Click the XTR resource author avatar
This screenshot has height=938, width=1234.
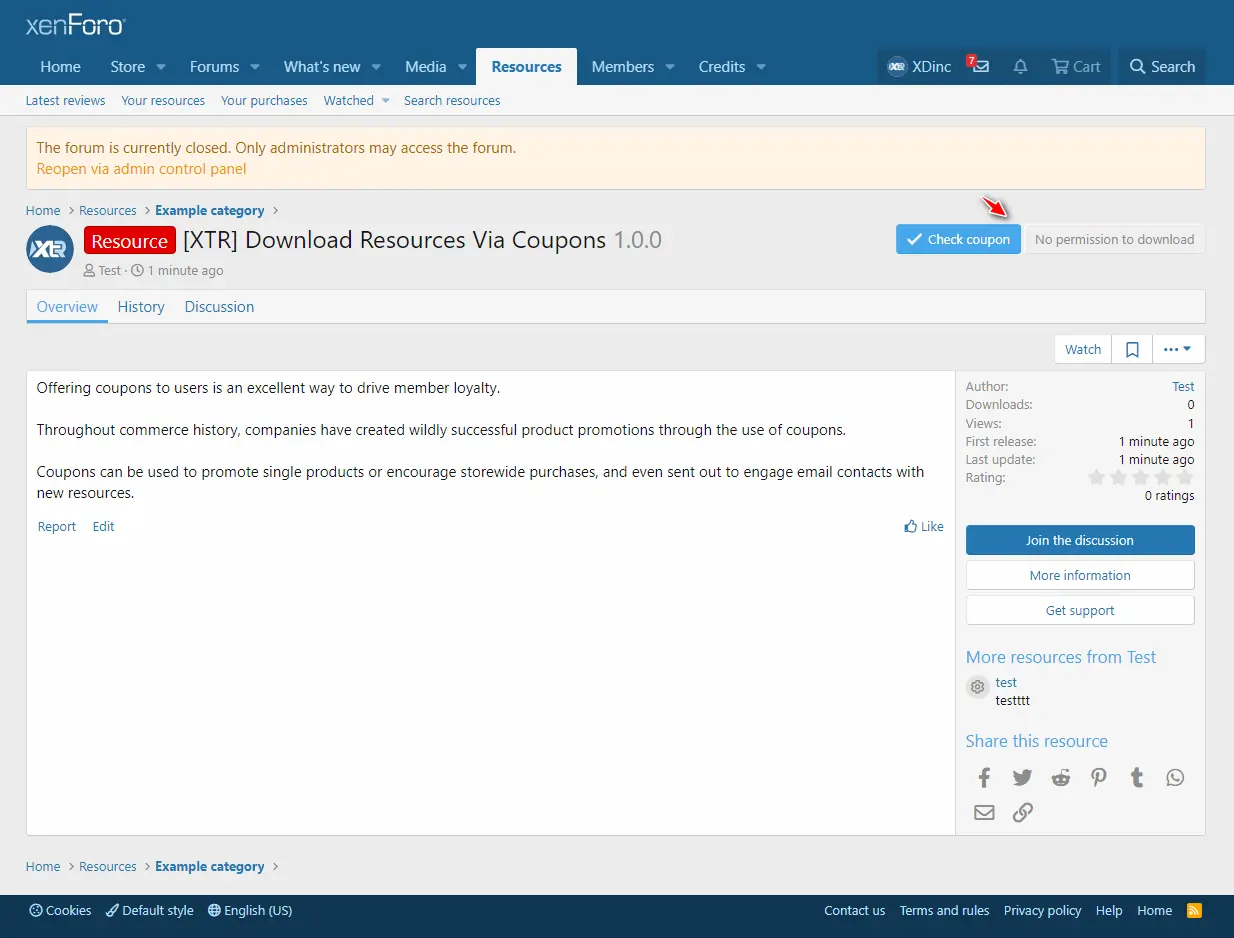50,250
